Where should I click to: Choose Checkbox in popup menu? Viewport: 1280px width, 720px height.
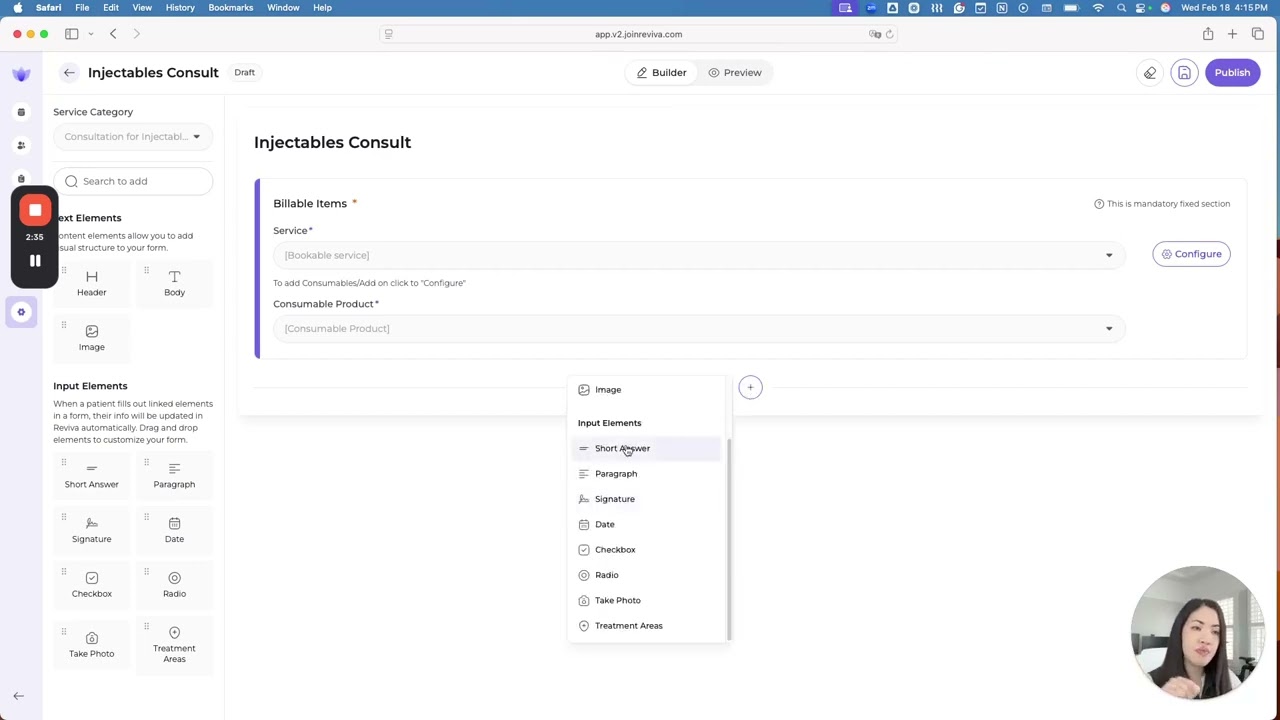pyautogui.click(x=647, y=549)
